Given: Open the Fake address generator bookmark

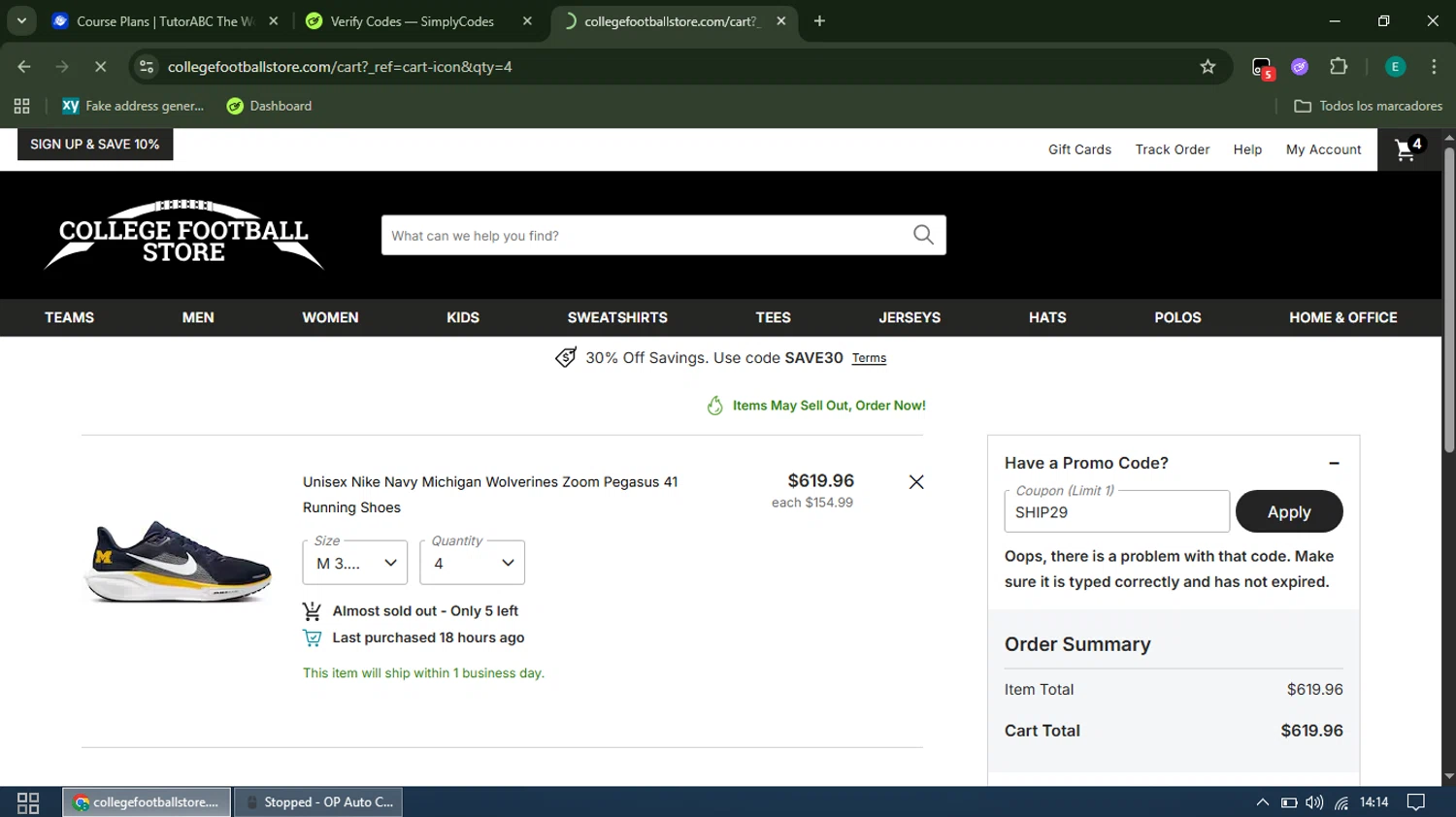Looking at the screenshot, I should pyautogui.click(x=133, y=106).
